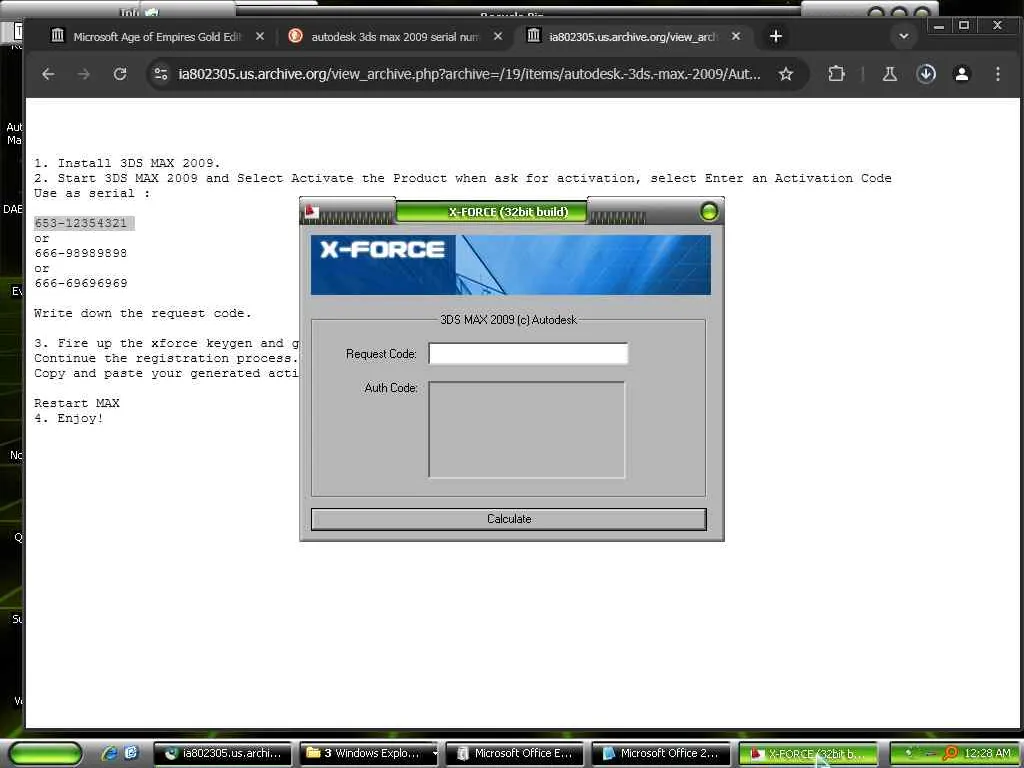Show browser downloads
The height and width of the screenshot is (768, 1024).
tap(926, 74)
